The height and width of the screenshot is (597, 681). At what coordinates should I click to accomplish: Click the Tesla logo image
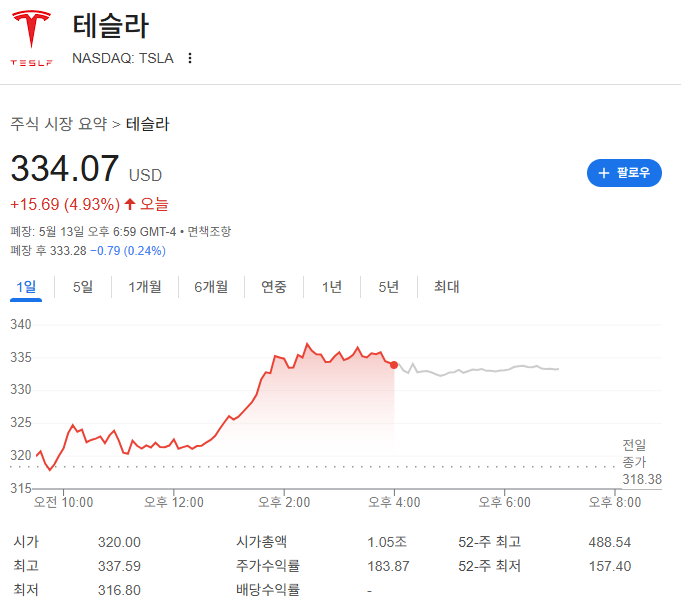pos(31,38)
